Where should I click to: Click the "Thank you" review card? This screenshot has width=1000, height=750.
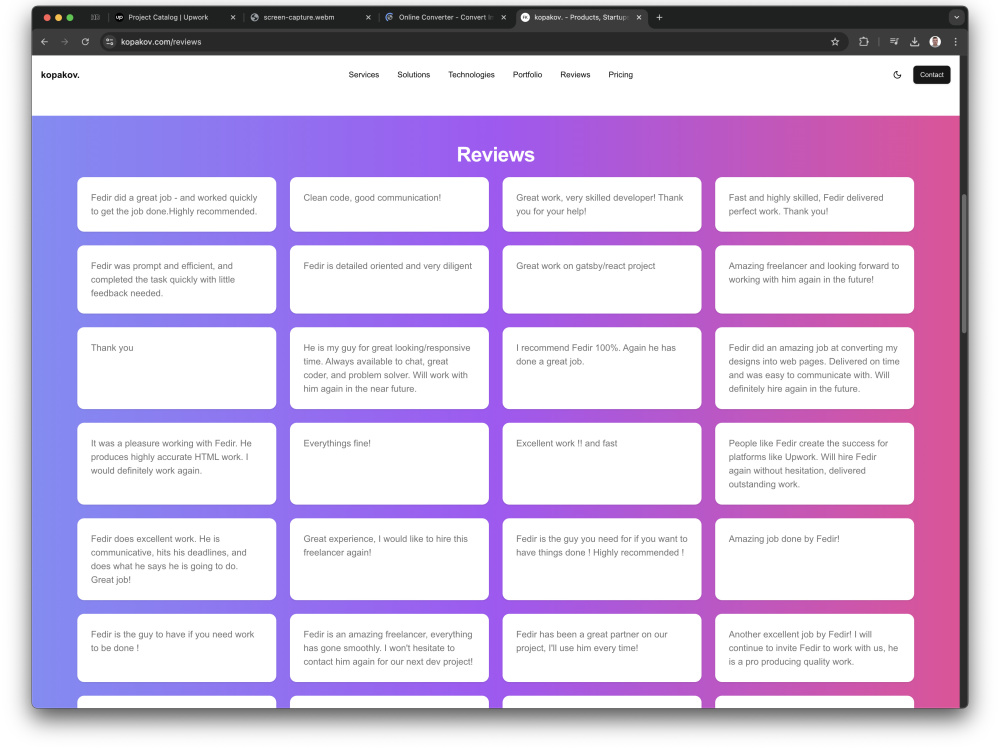177,368
